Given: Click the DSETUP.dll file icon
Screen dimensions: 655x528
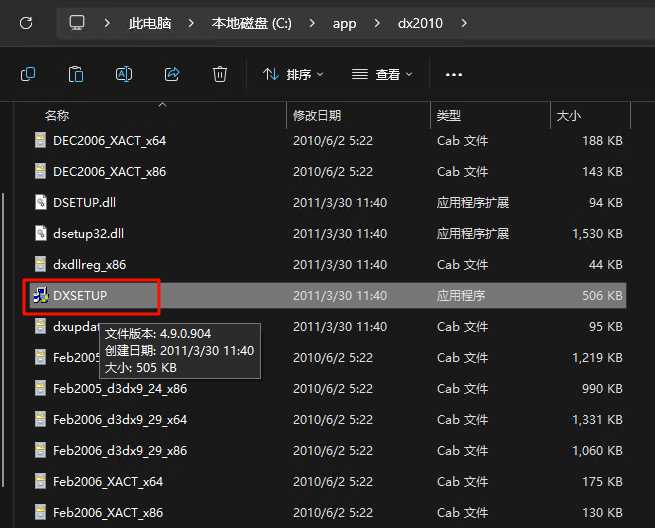Looking at the screenshot, I should click(x=41, y=203).
